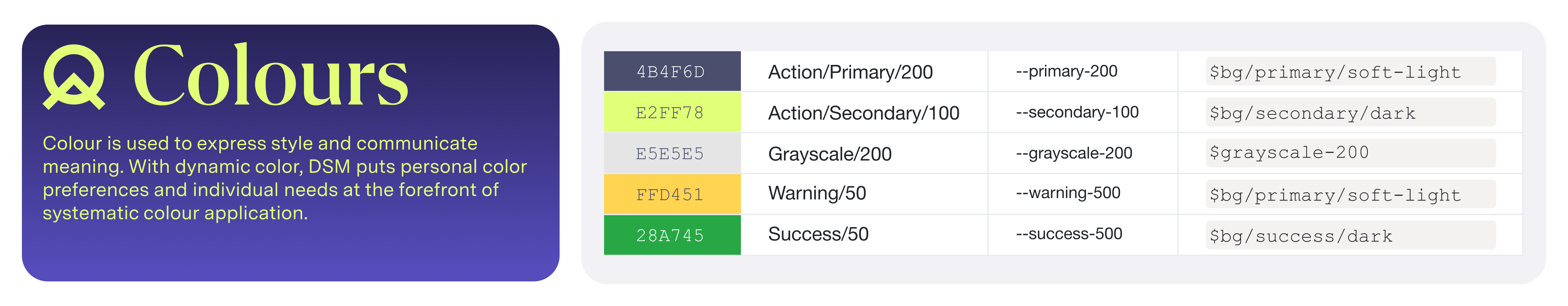Select the --grayscale-200 variable cell
Image resolution: width=1568 pixels, height=306 pixels.
[1073, 153]
